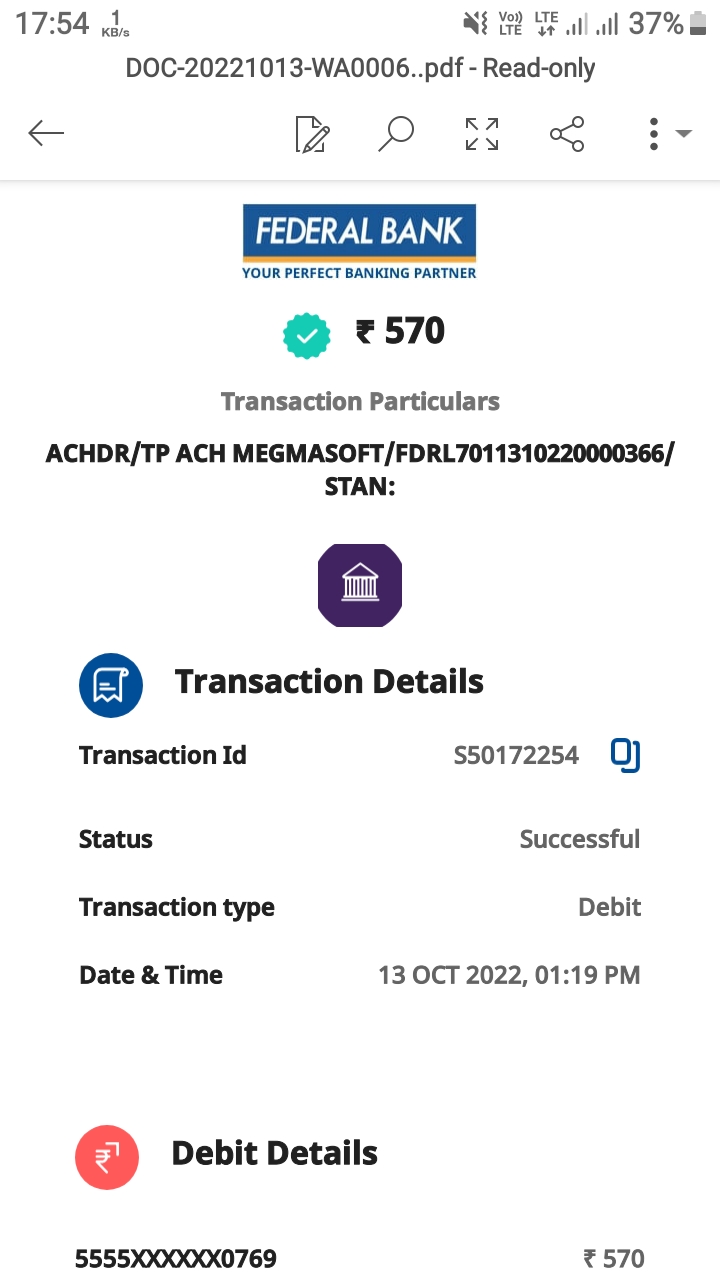Tap the search magnifier icon
The height and width of the screenshot is (1280, 720).
[x=396, y=133]
